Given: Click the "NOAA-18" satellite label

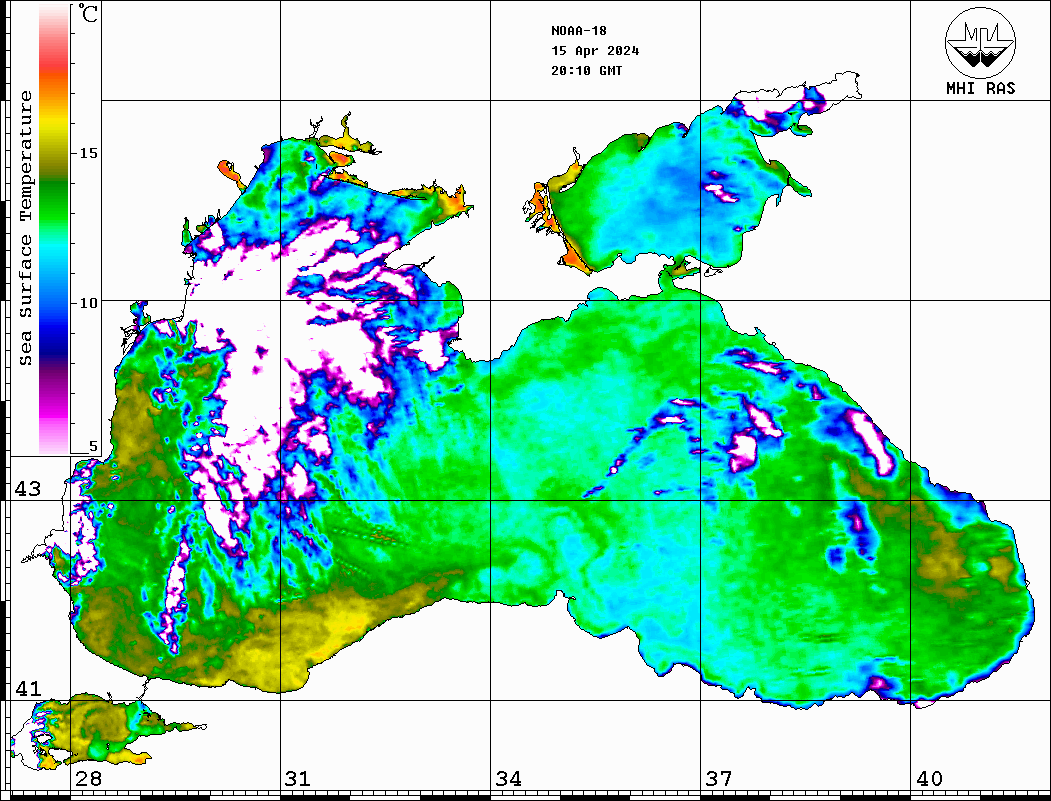Looking at the screenshot, I should (578, 31).
